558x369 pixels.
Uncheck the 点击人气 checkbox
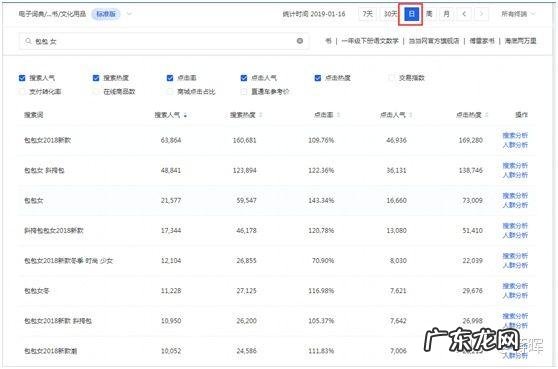244,78
